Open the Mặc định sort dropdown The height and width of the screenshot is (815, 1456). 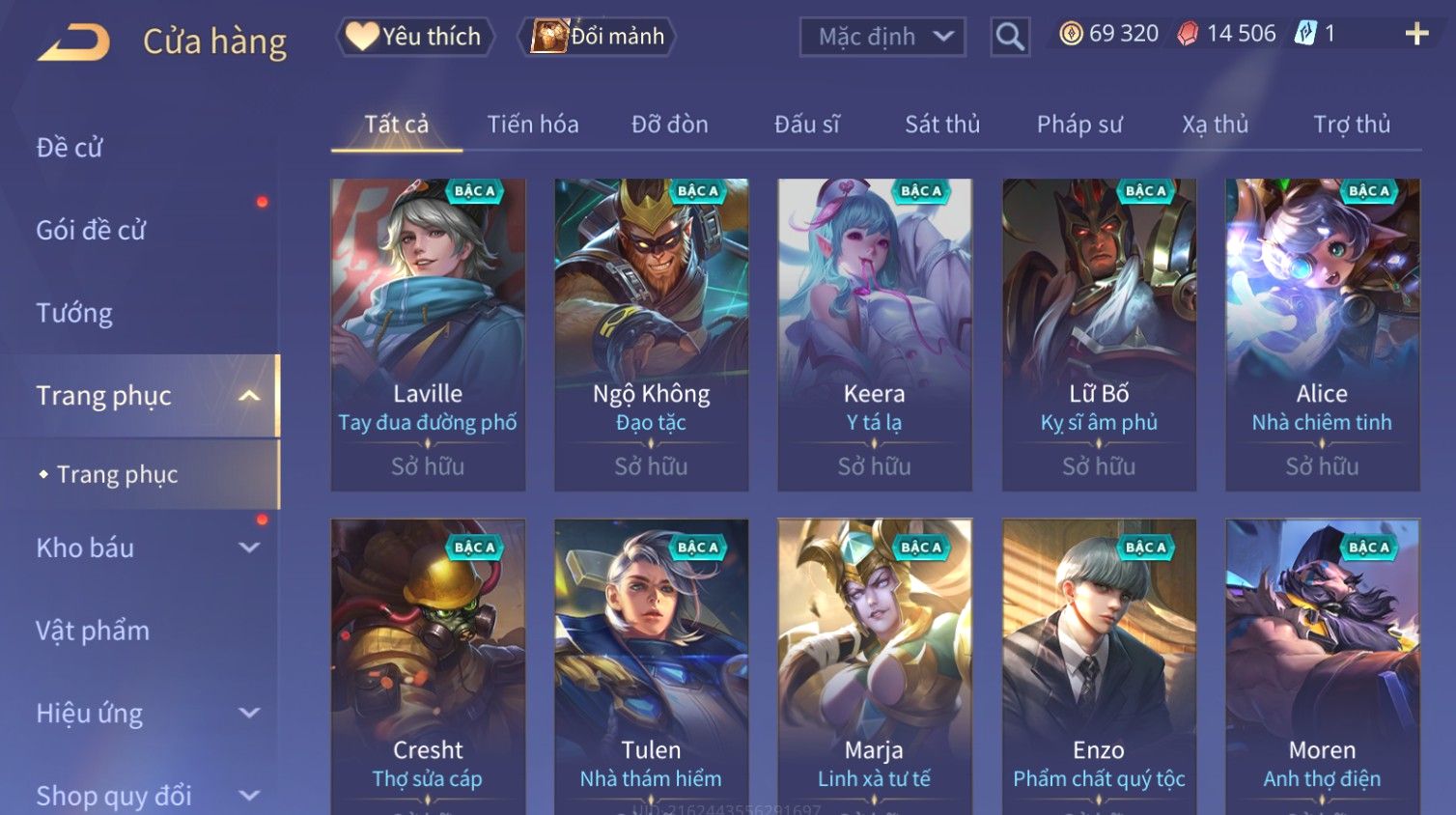pos(882,37)
